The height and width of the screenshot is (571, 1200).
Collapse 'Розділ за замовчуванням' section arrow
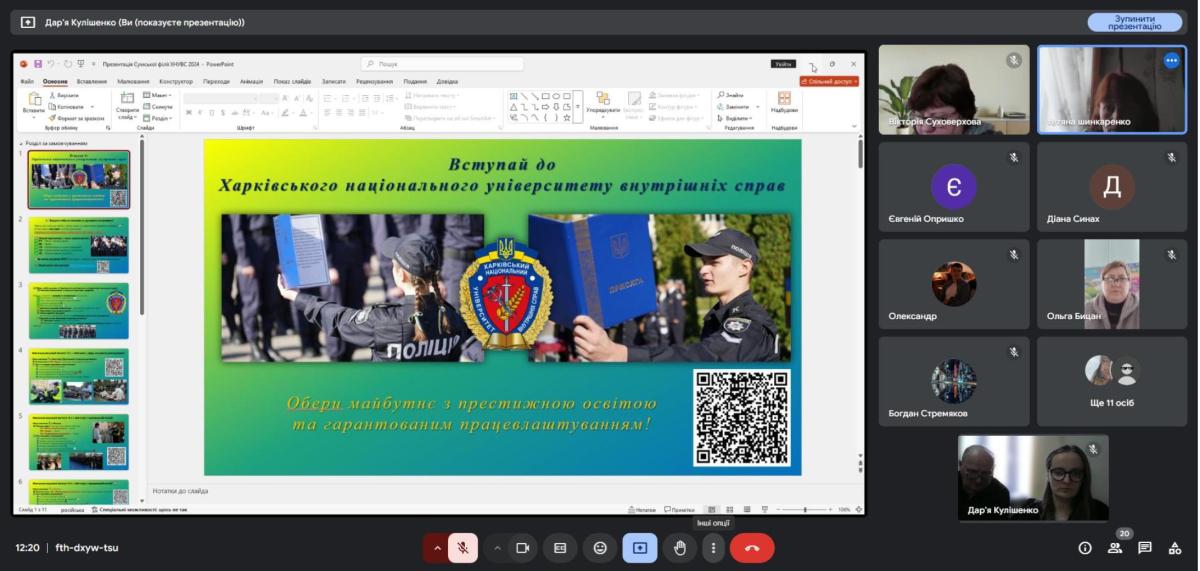(x=20, y=143)
